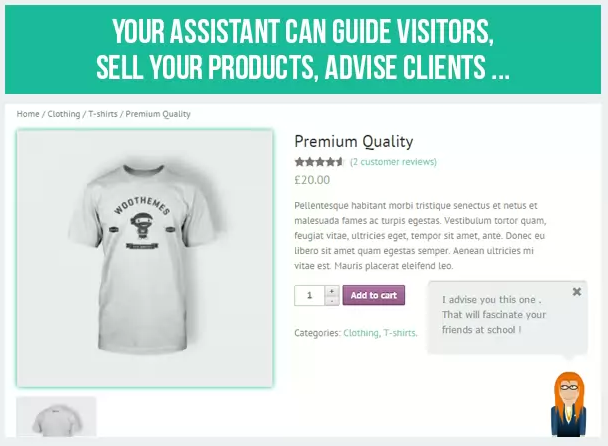This screenshot has width=608, height=446.
Task: Click the star rating icons
Action: tap(319, 162)
